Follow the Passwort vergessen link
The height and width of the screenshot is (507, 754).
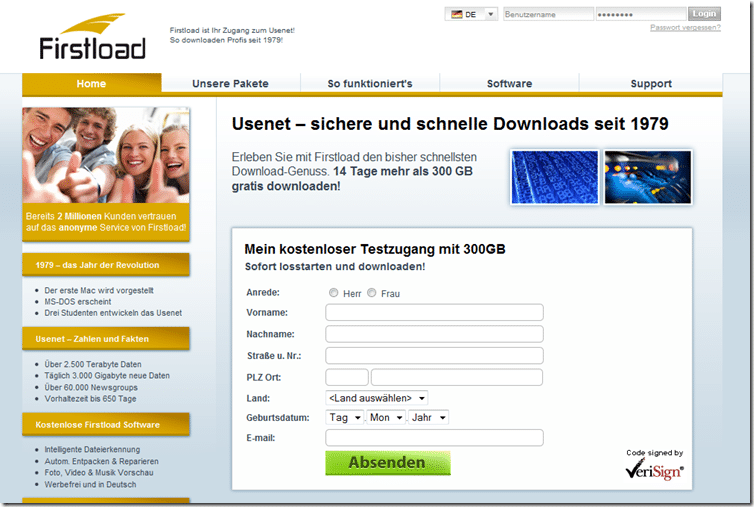[685, 27]
